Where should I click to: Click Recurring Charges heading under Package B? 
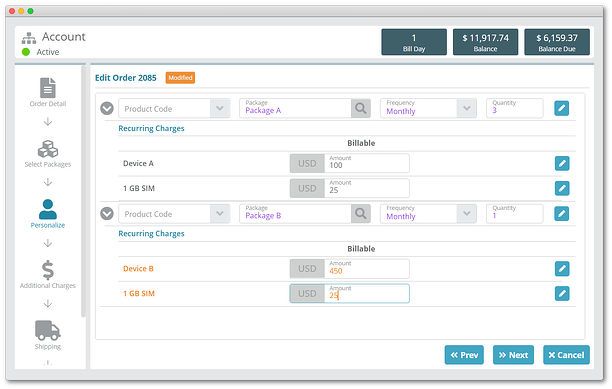151,234
